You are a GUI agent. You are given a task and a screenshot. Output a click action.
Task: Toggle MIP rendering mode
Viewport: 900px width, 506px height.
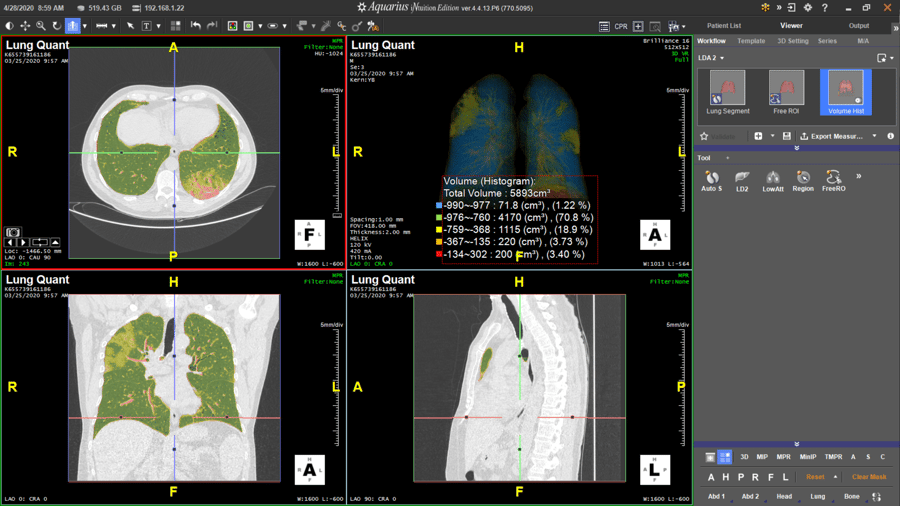(762, 457)
